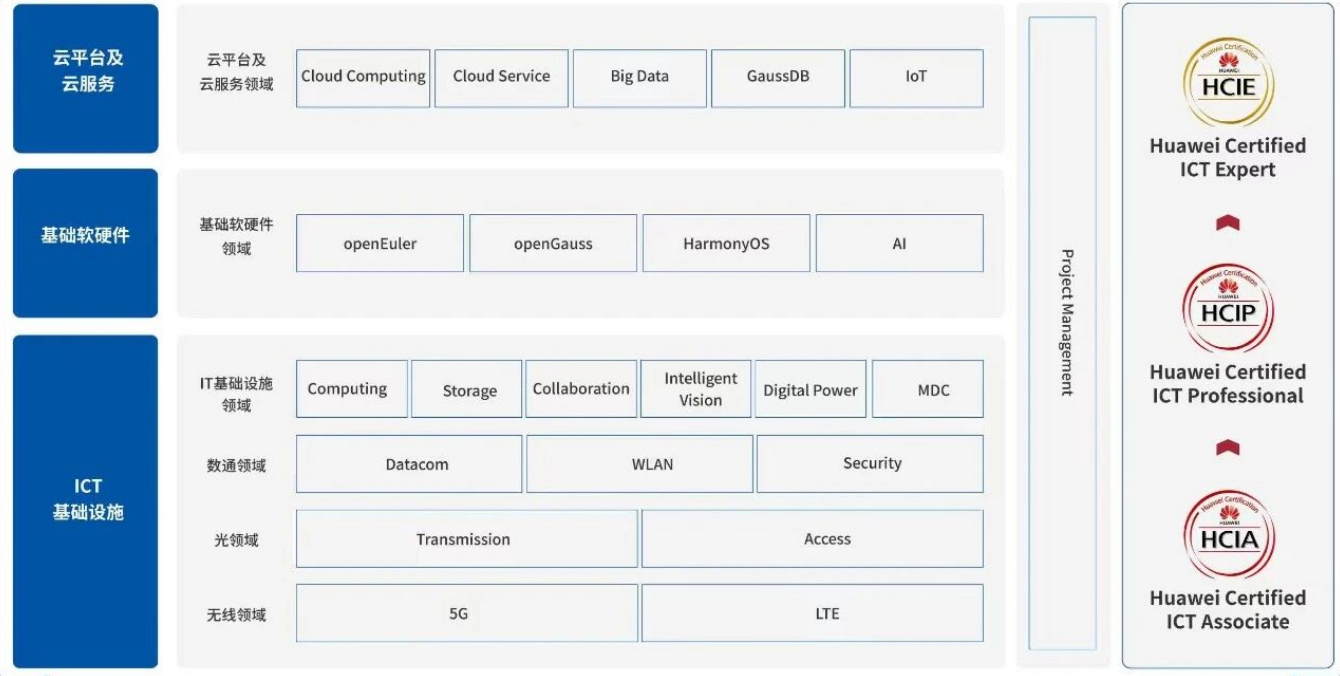Click the HCIP red certification badge
1340x676 pixels.
point(1227,307)
